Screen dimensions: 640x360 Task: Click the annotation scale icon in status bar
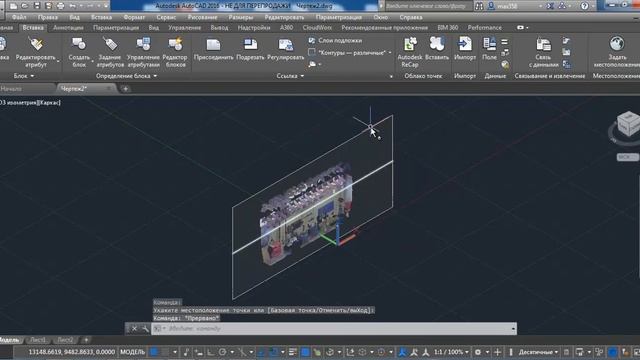(402, 352)
